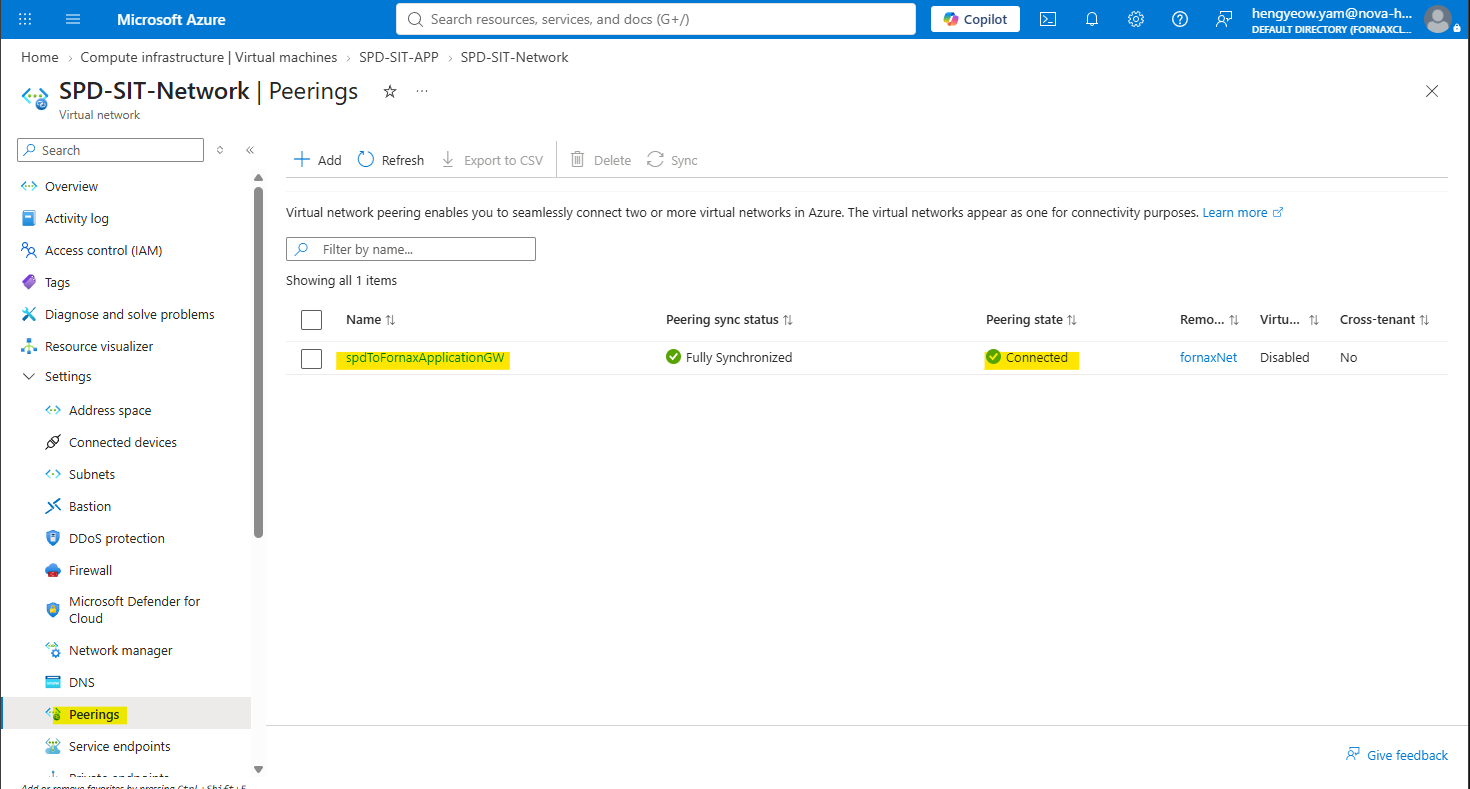Open portal settings gear
The image size is (1470, 789).
click(1136, 19)
